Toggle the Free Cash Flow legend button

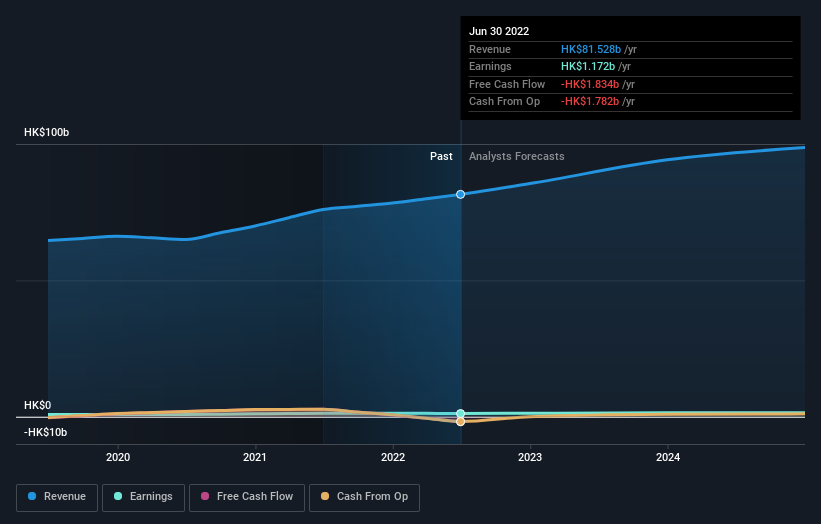tap(247, 497)
